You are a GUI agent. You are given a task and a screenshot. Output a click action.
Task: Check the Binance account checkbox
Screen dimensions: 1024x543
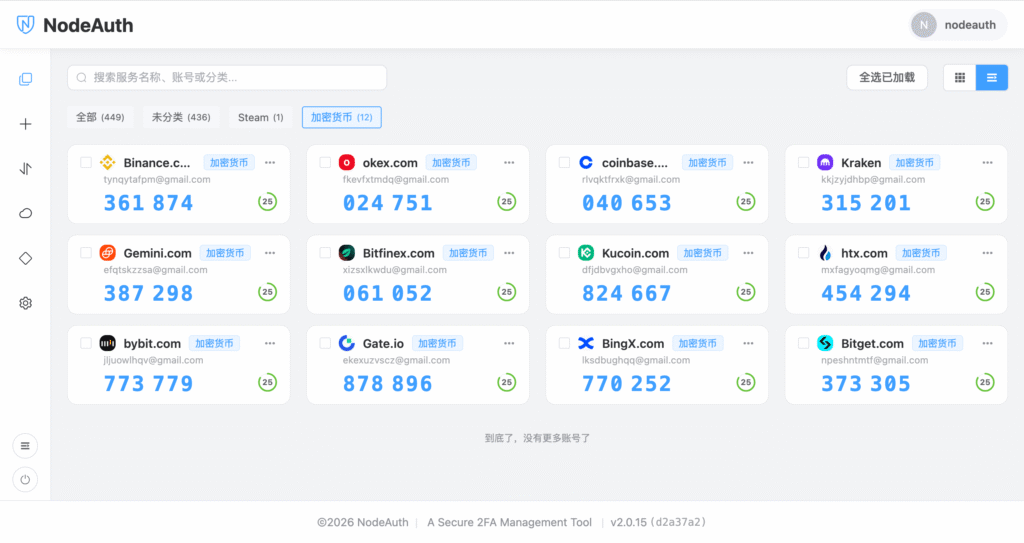(86, 162)
